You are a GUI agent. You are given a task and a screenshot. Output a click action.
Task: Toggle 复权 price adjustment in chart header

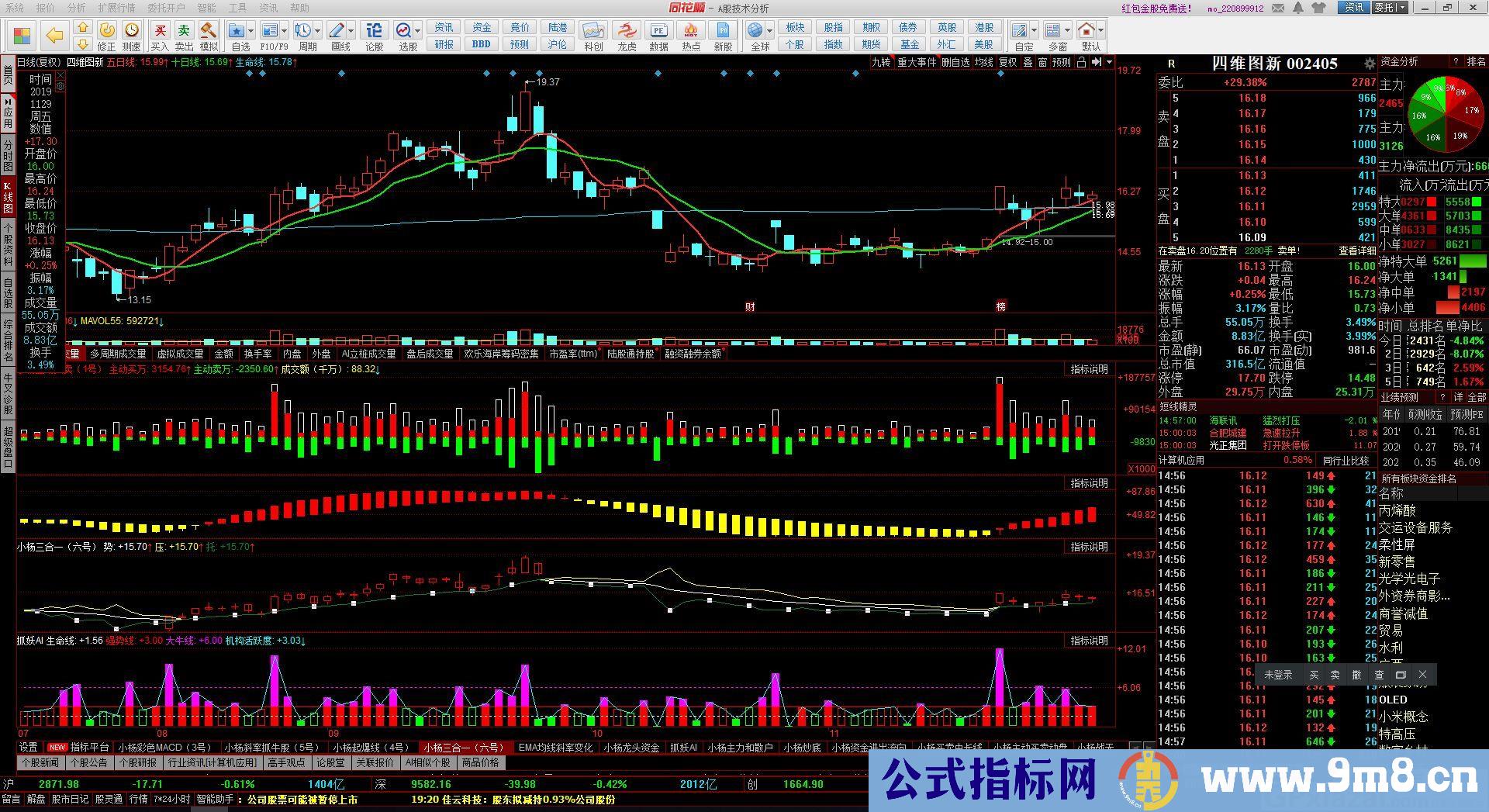pos(1007,62)
